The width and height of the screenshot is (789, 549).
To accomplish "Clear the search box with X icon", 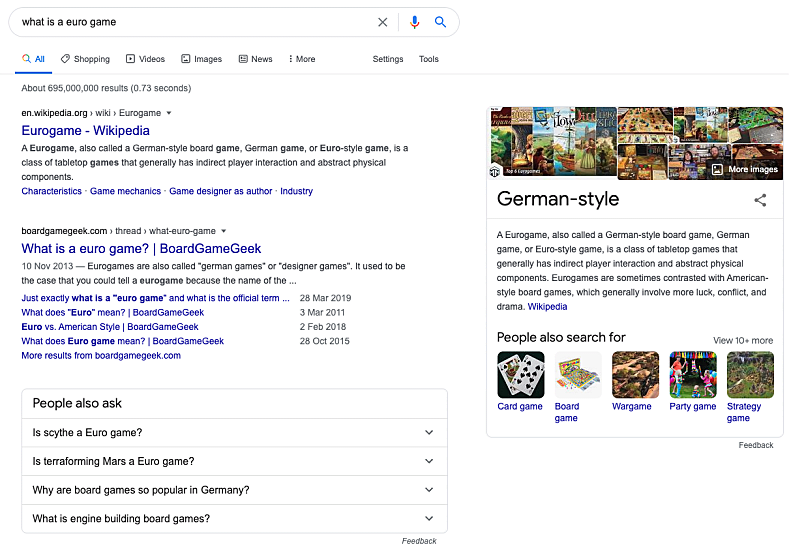I will [x=382, y=22].
